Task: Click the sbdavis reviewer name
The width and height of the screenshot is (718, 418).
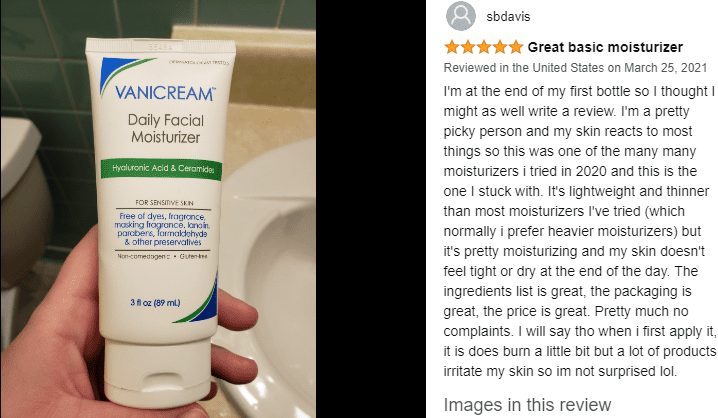Action: (x=508, y=17)
